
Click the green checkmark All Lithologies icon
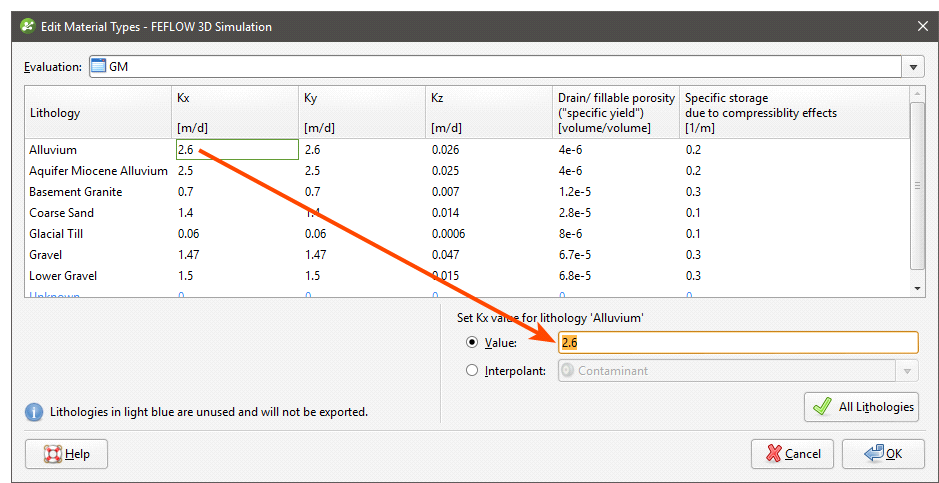coord(822,407)
